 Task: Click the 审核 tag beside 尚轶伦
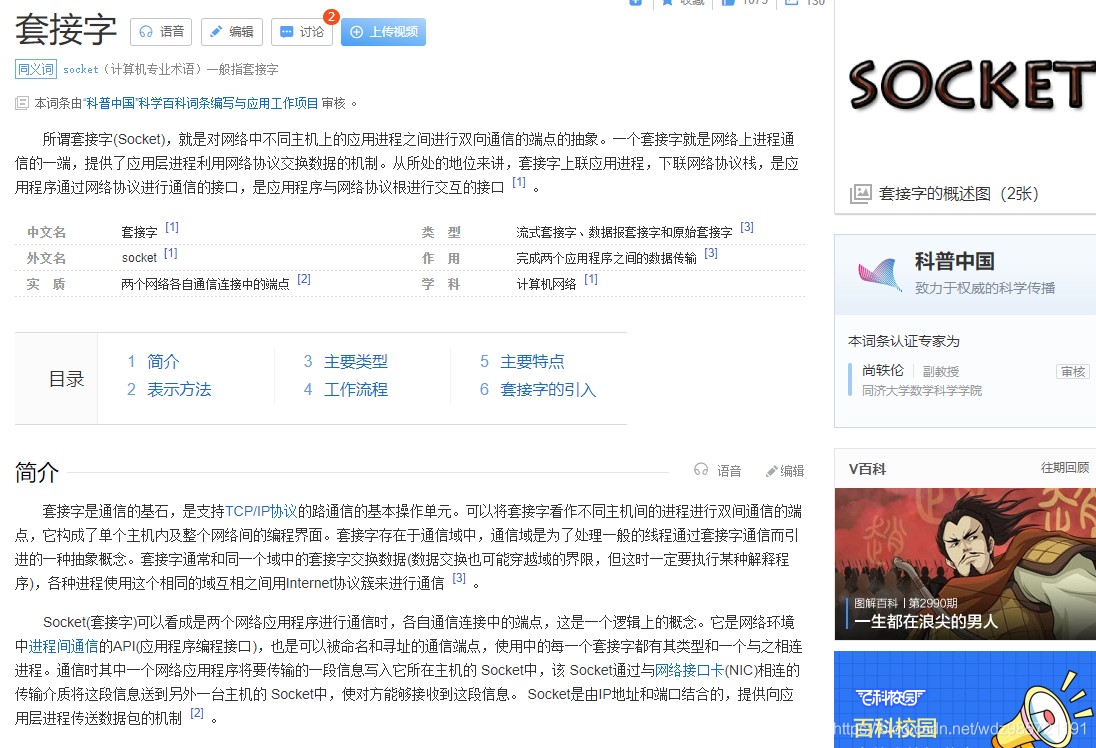tap(1073, 371)
